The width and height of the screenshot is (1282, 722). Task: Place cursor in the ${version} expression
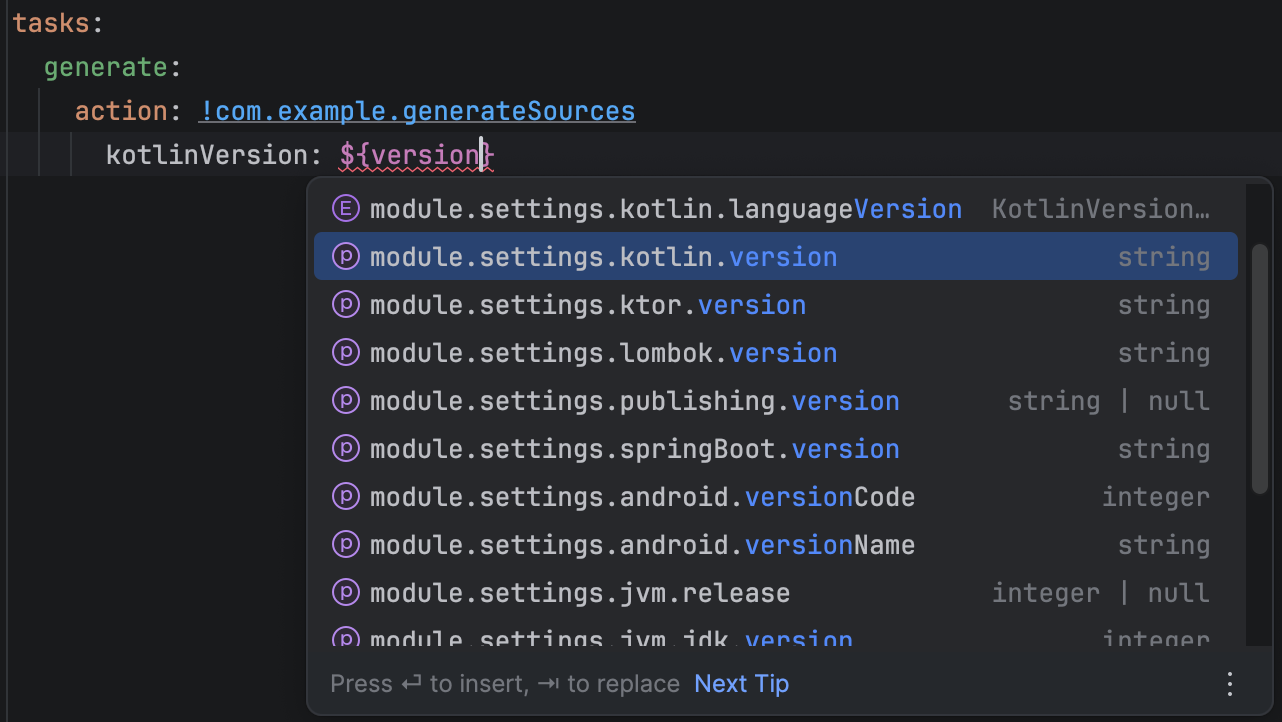point(417,155)
